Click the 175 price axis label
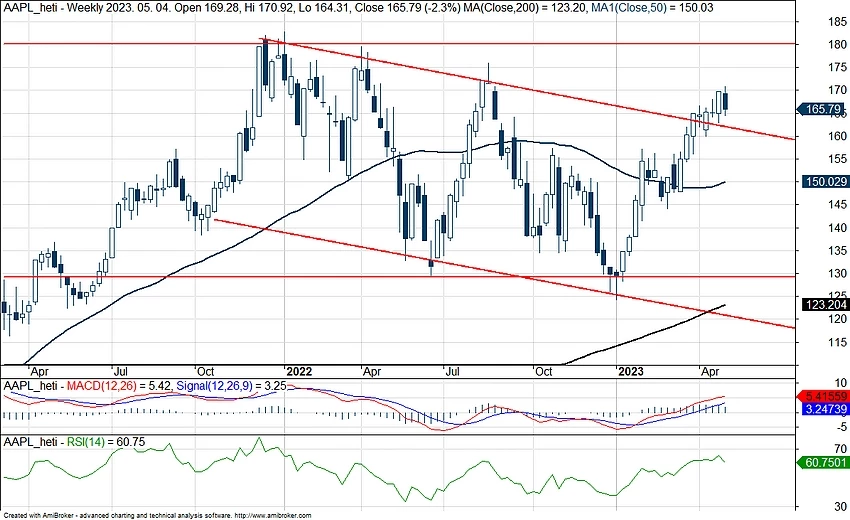Viewport: 850px width, 520px height. point(838,68)
